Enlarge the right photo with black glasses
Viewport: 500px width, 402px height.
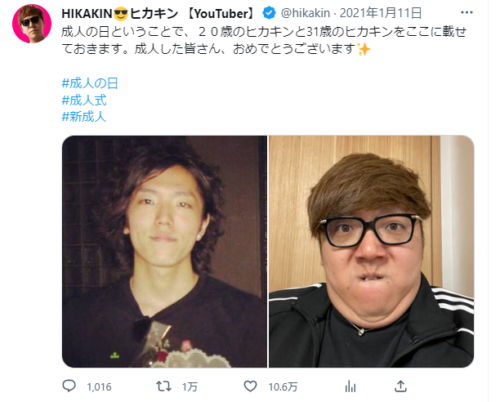(372, 252)
